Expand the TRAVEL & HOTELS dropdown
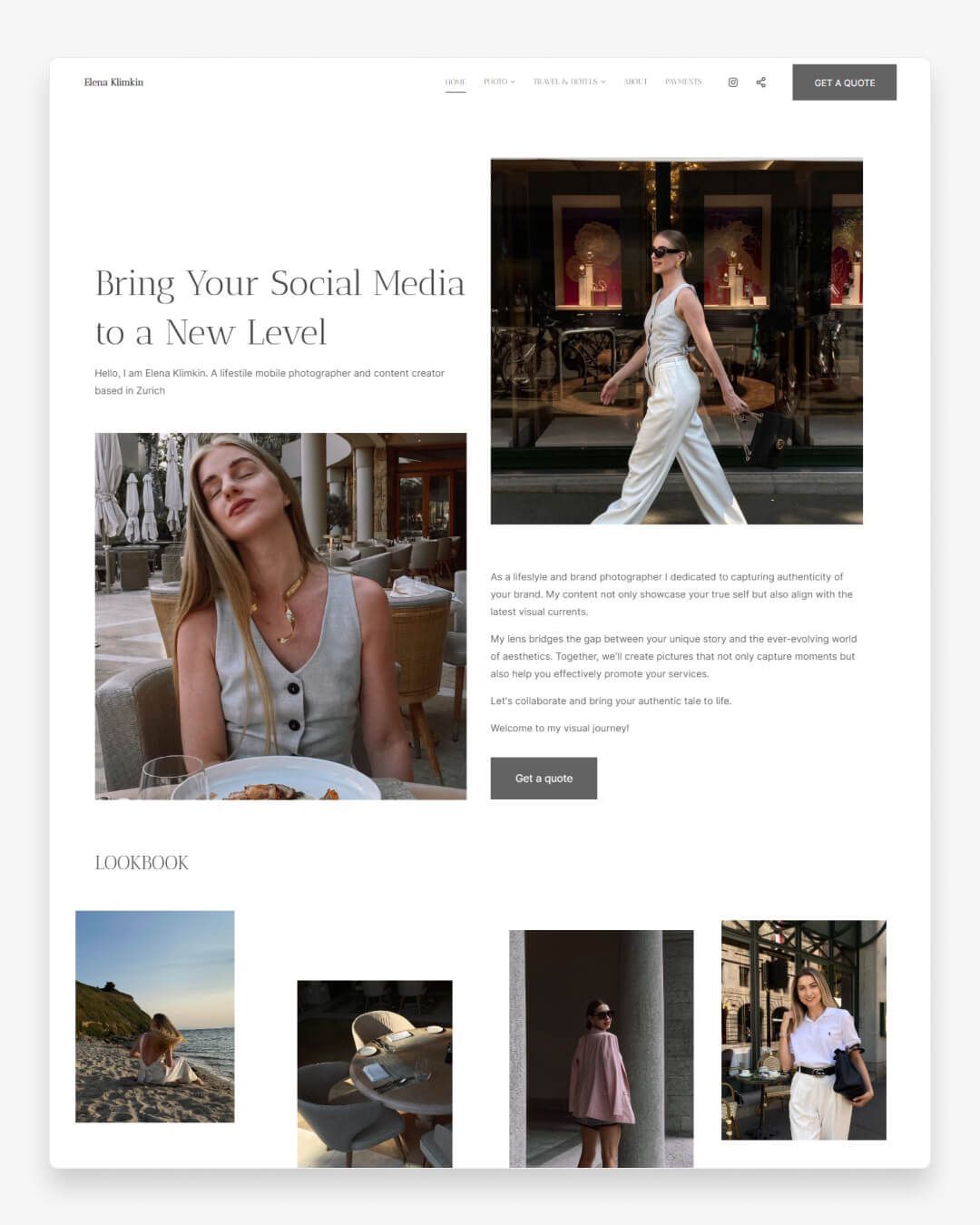The width and height of the screenshot is (980, 1225). pyautogui.click(x=568, y=82)
